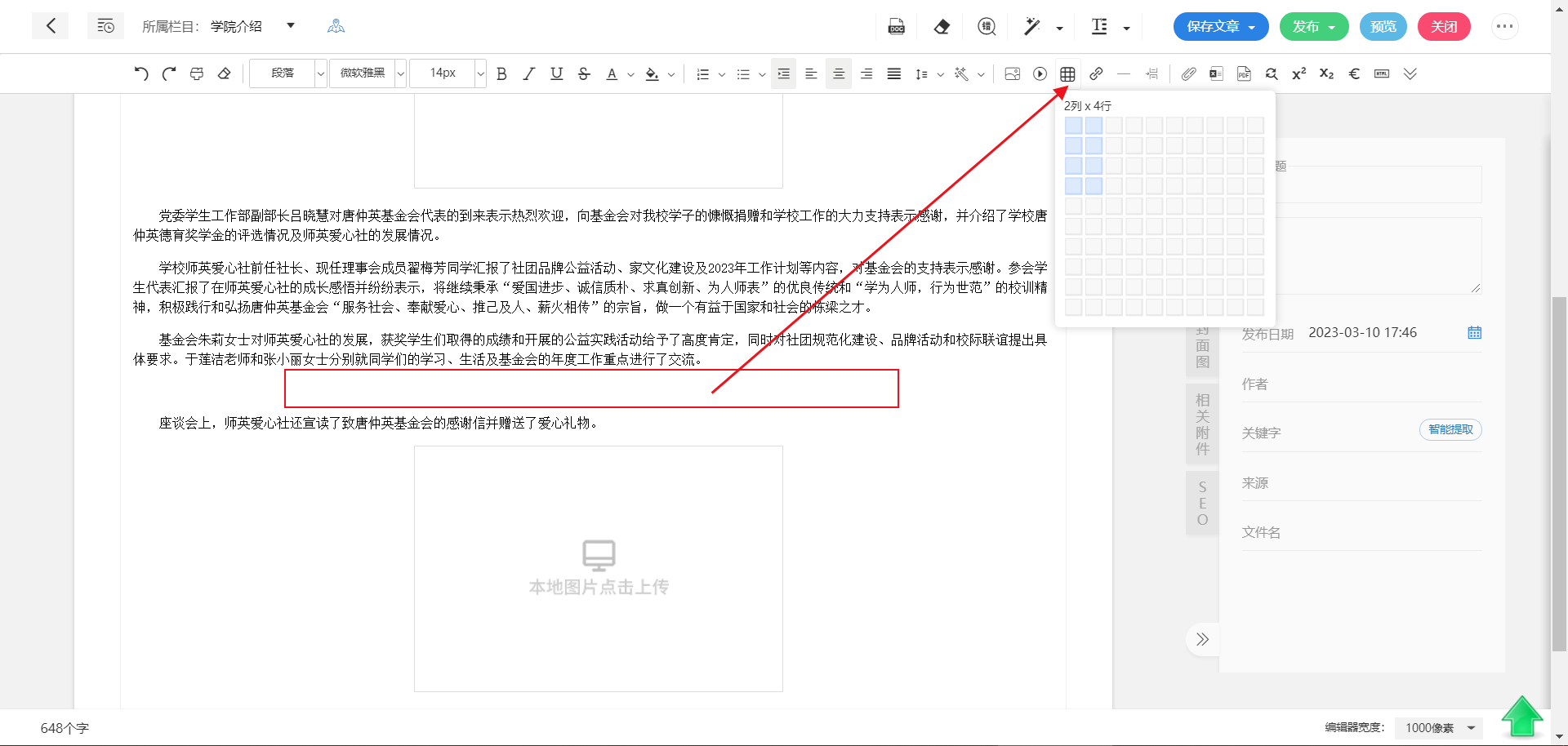Open the font color picker
1568x746 pixels.
coord(612,73)
